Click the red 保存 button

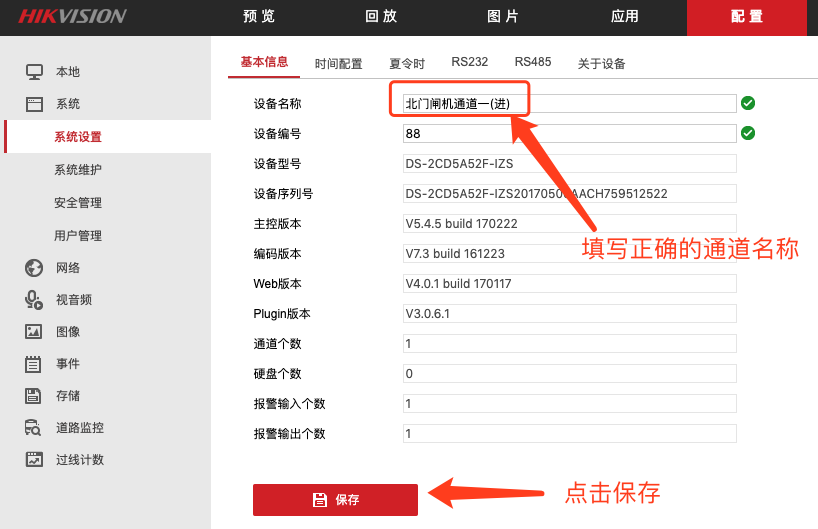pos(335,500)
